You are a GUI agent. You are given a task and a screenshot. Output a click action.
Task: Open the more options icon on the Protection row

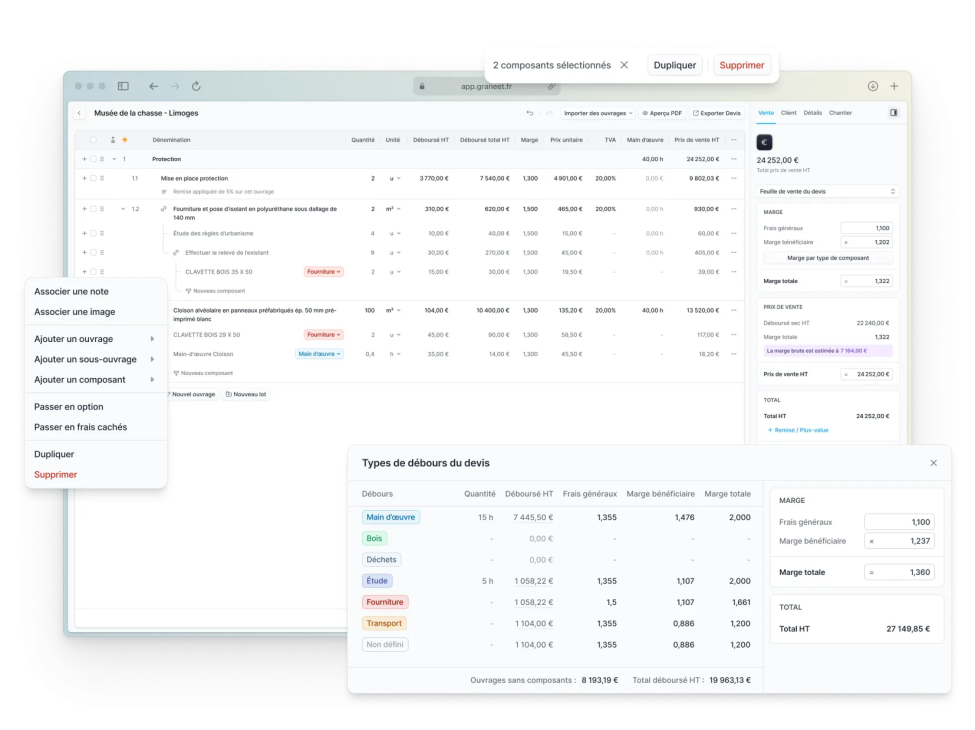734,159
